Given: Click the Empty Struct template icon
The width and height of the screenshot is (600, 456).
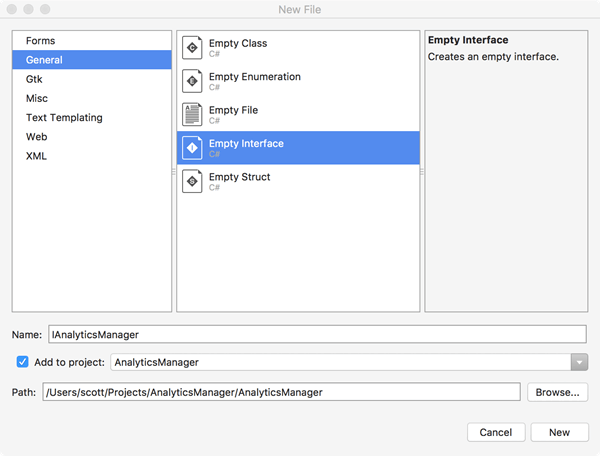Looking at the screenshot, I should [x=192, y=181].
